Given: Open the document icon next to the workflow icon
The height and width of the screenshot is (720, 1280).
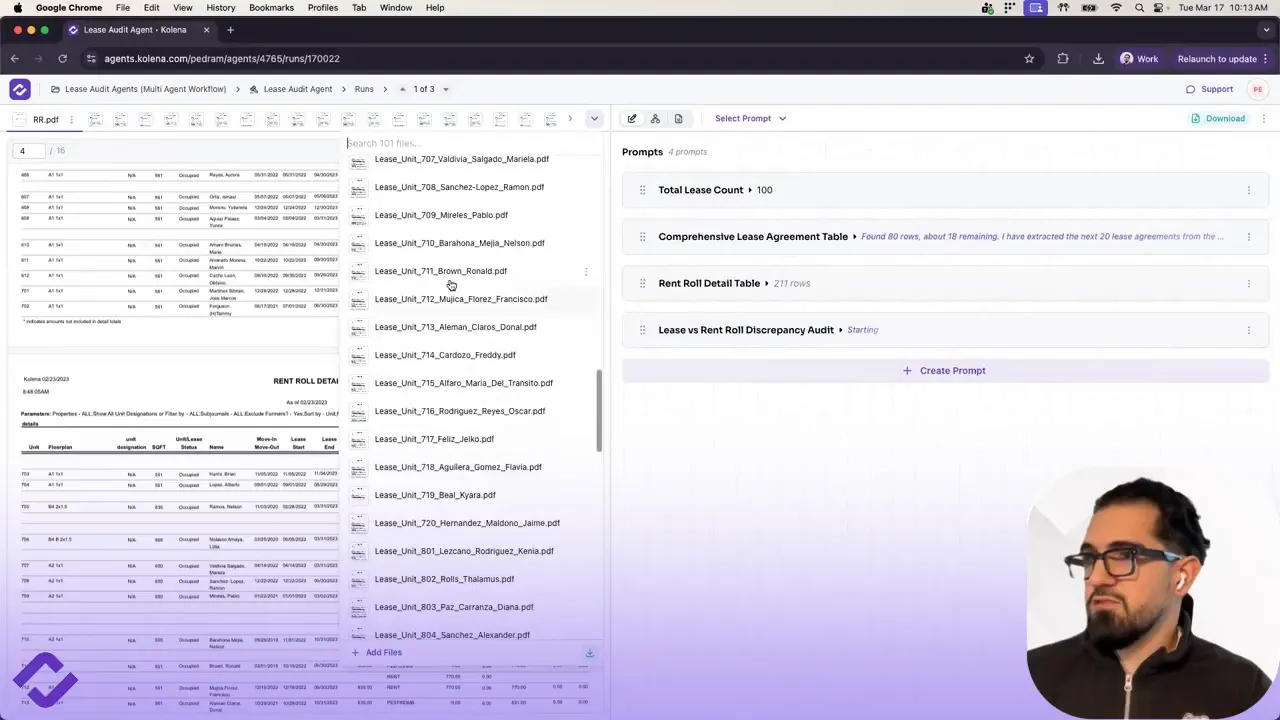Looking at the screenshot, I should [678, 118].
